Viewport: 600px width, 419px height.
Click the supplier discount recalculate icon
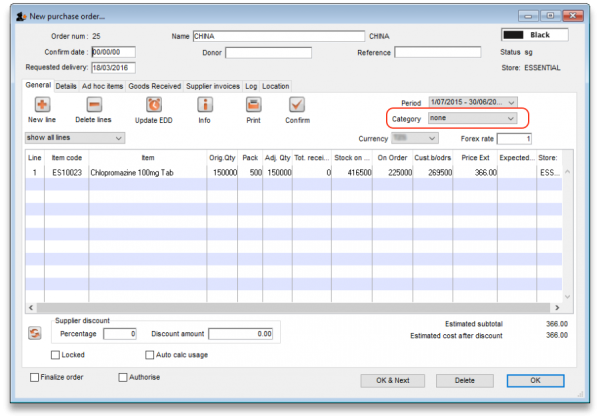pyautogui.click(x=33, y=333)
